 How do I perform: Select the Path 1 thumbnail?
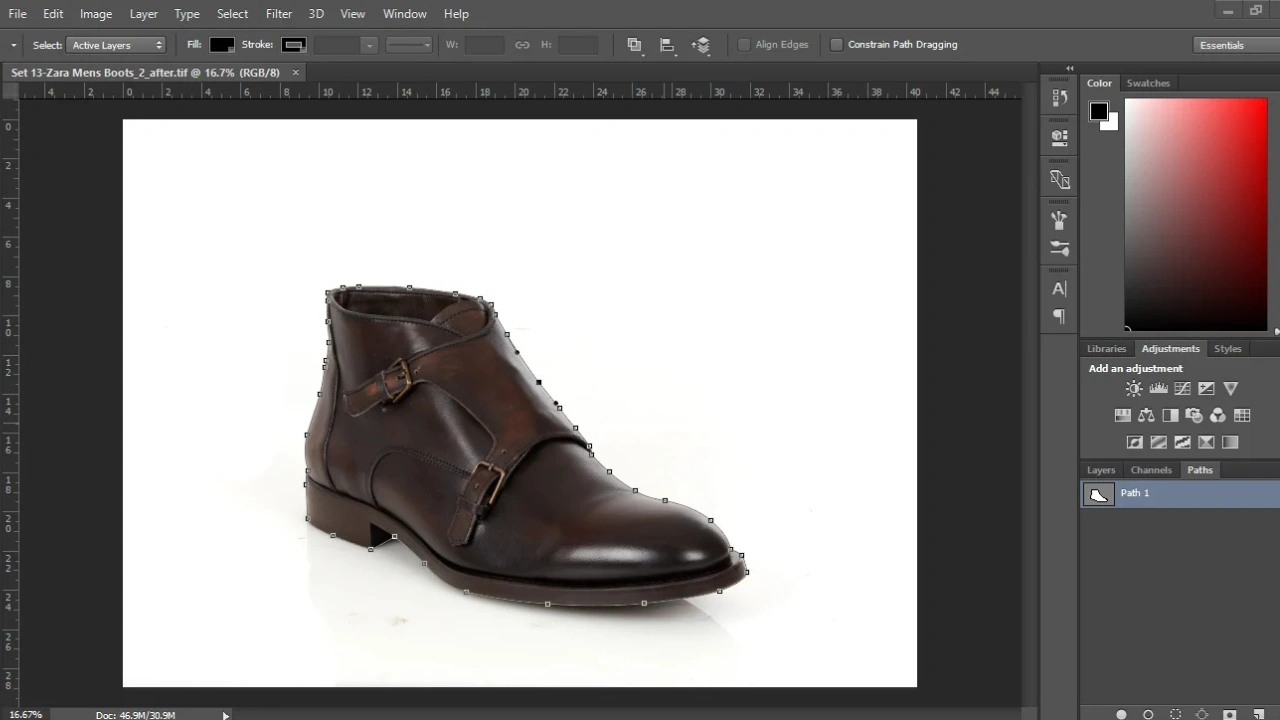(1099, 494)
